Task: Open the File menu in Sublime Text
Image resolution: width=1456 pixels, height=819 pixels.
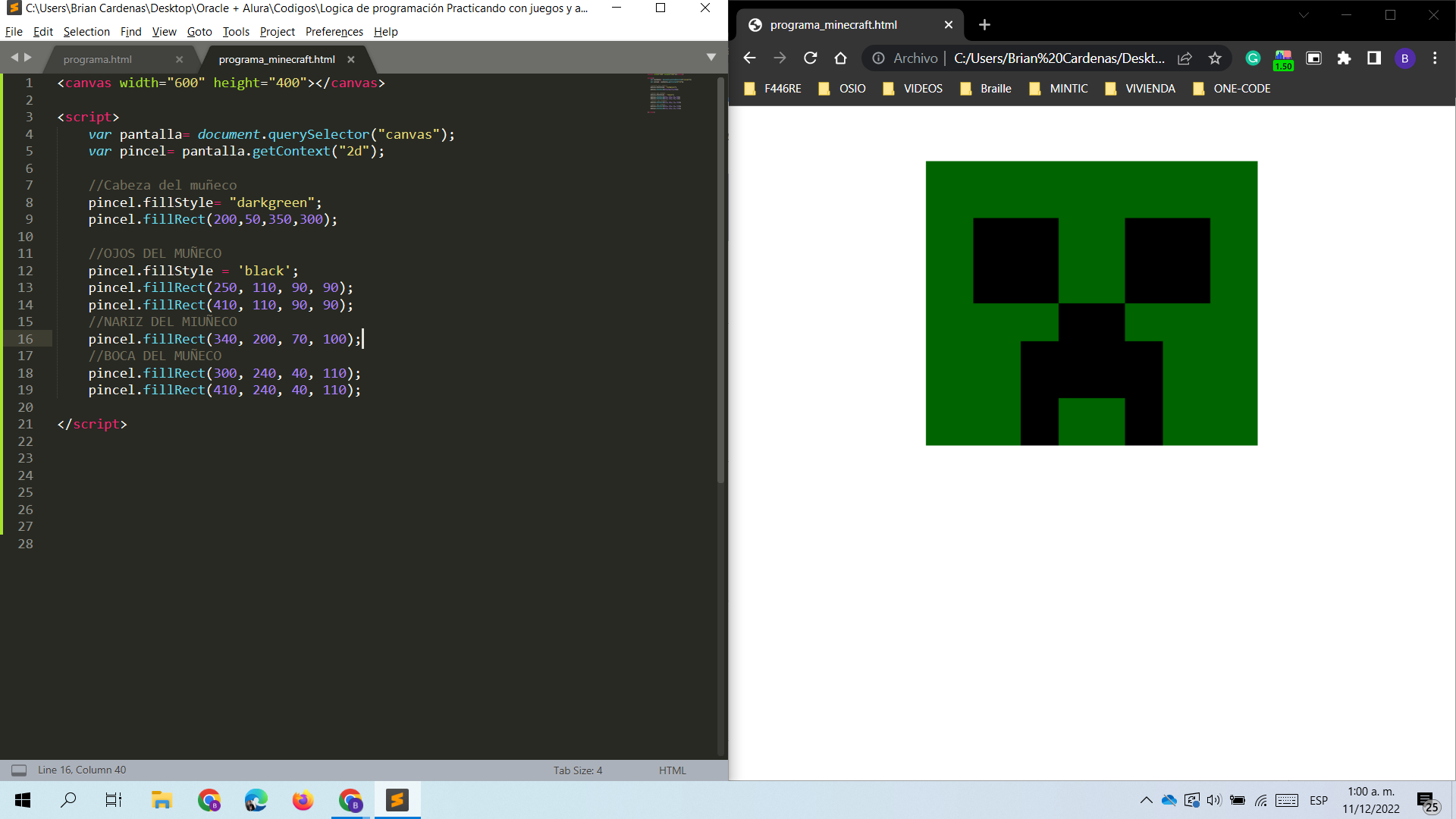Action: (14, 32)
